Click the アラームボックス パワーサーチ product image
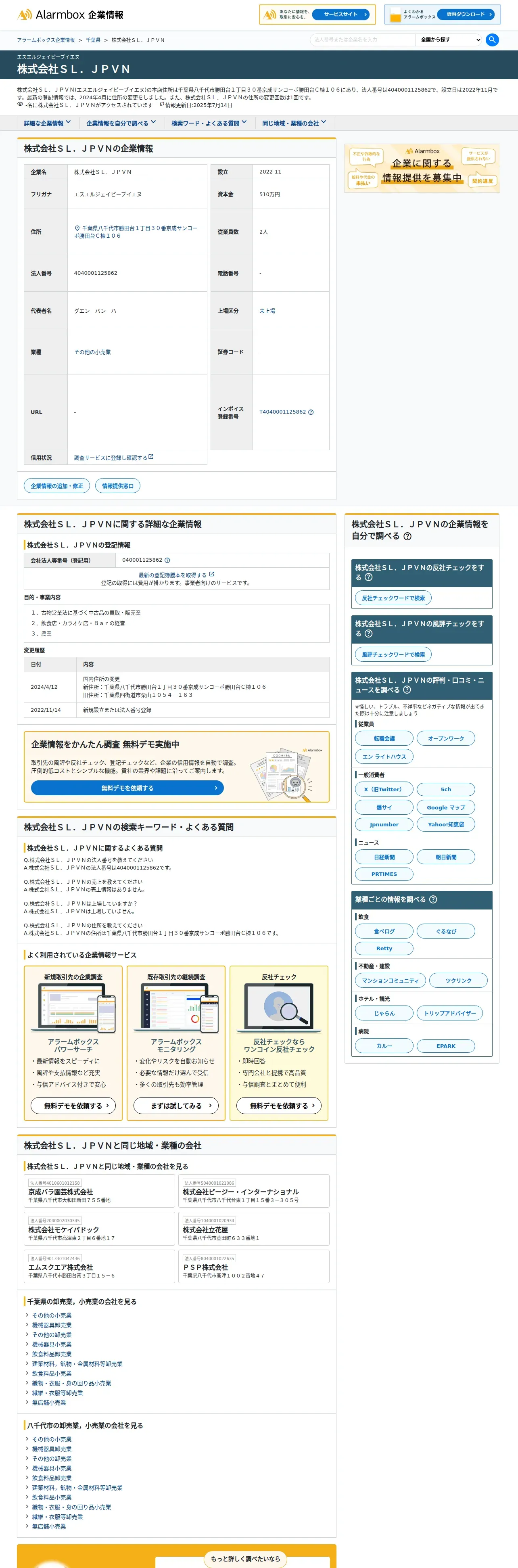518x1568 pixels. click(x=73, y=1009)
